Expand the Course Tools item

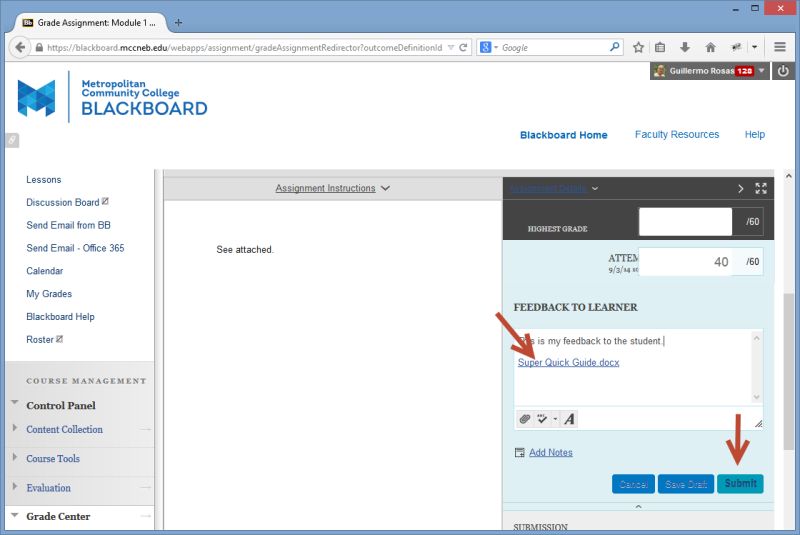(x=15, y=456)
